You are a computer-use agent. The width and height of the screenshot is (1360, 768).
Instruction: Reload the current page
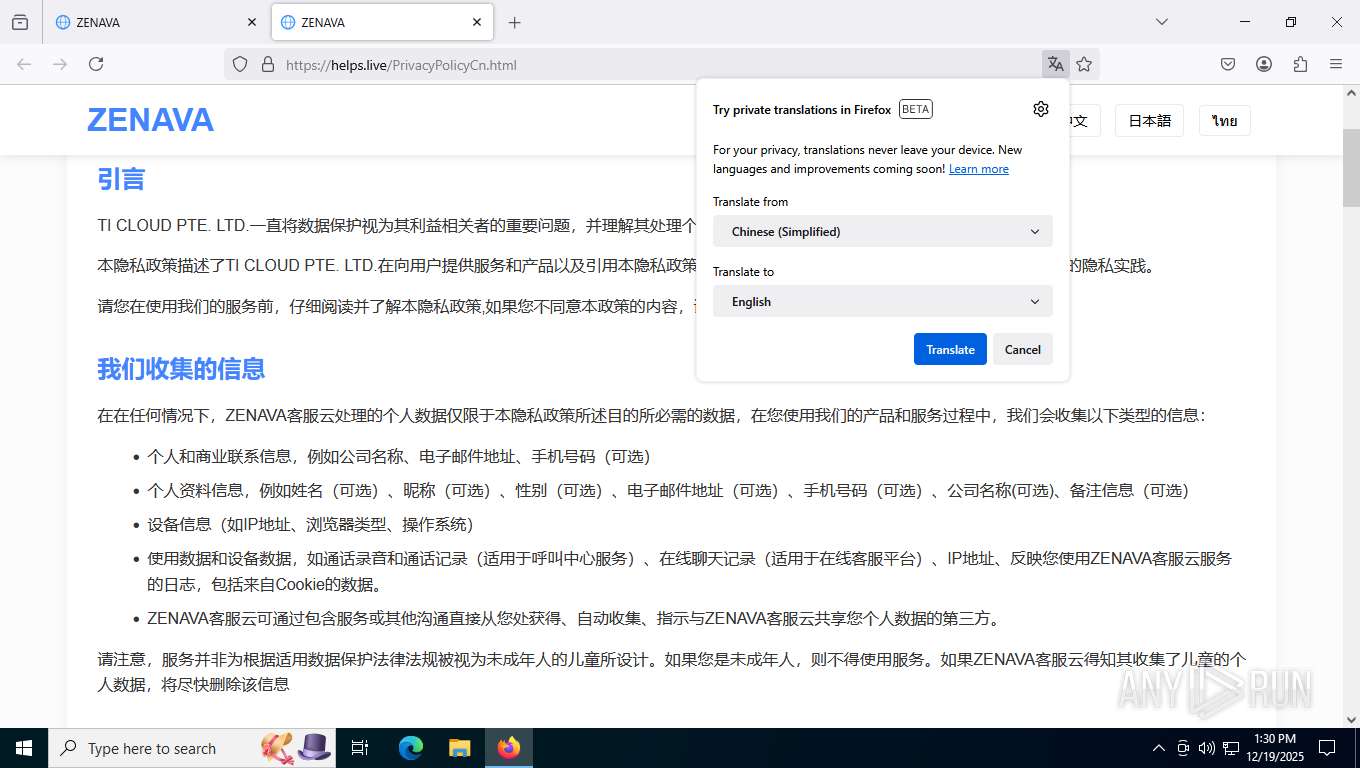96,64
